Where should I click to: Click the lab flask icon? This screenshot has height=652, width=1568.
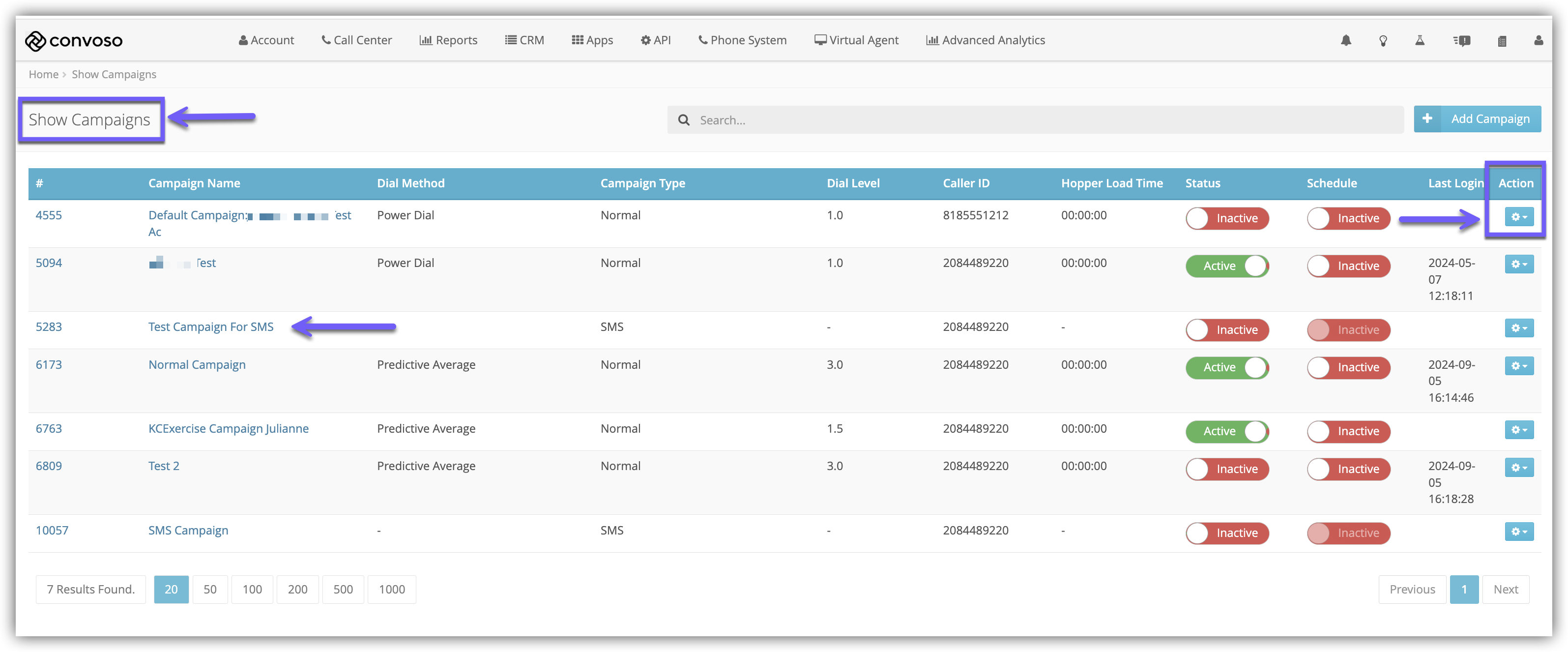click(1420, 40)
